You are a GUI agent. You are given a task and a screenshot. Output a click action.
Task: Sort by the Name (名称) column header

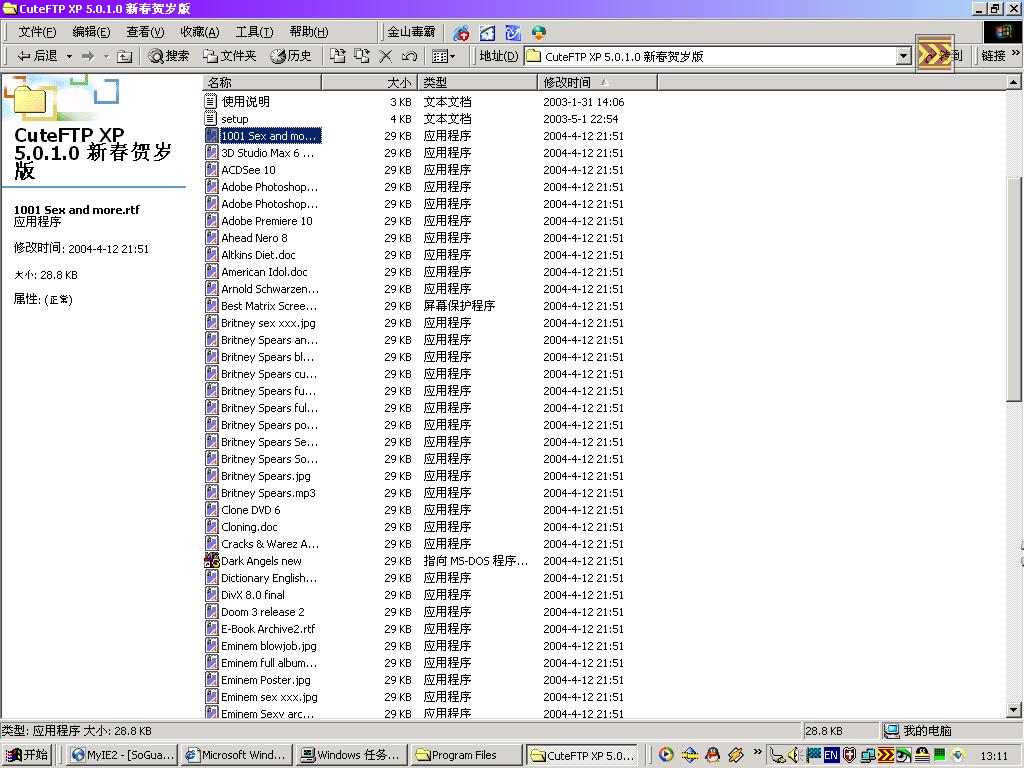click(x=262, y=82)
